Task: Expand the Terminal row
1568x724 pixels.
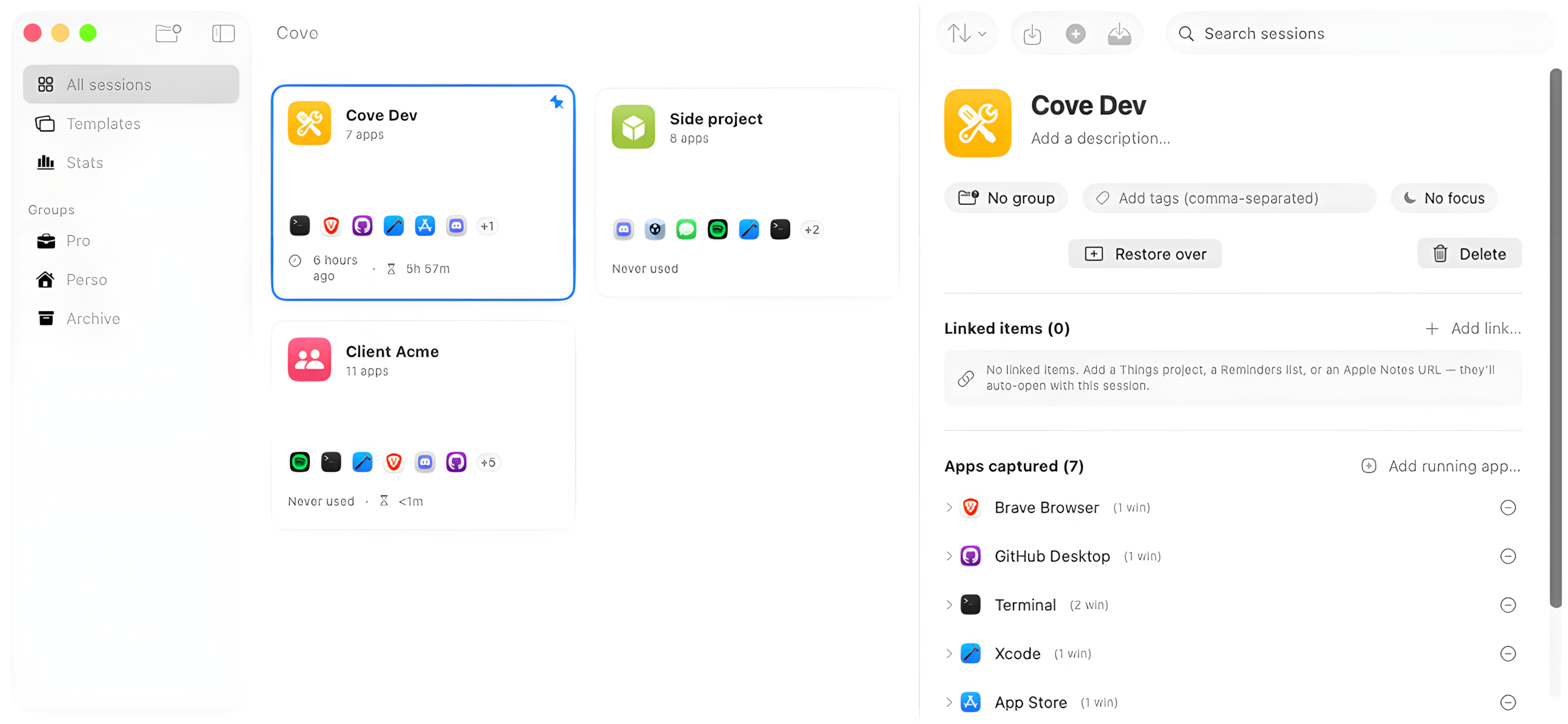Action: 949,605
